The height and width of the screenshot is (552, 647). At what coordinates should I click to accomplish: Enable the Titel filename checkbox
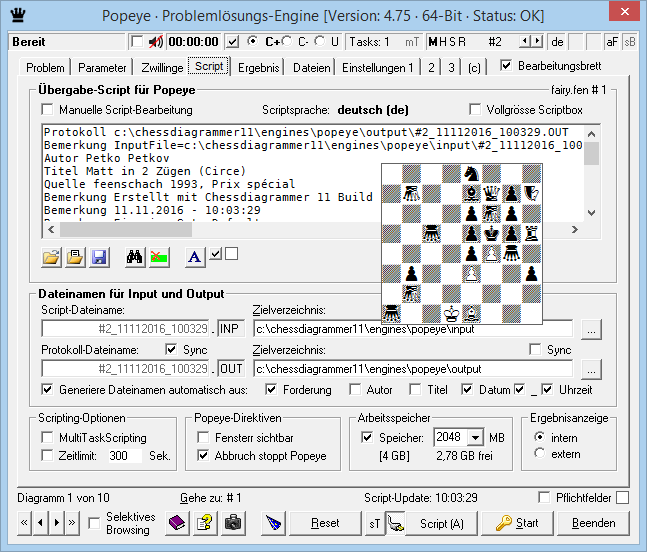(415, 389)
